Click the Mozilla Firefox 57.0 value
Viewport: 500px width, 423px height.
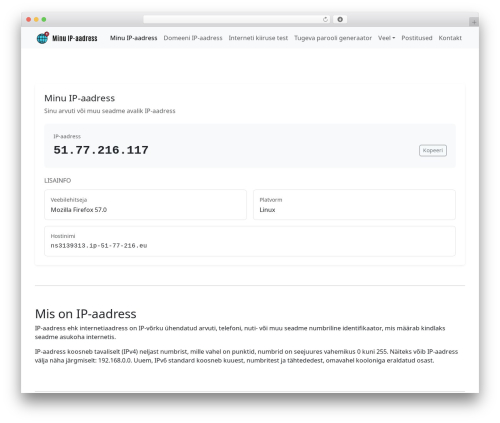coord(79,210)
